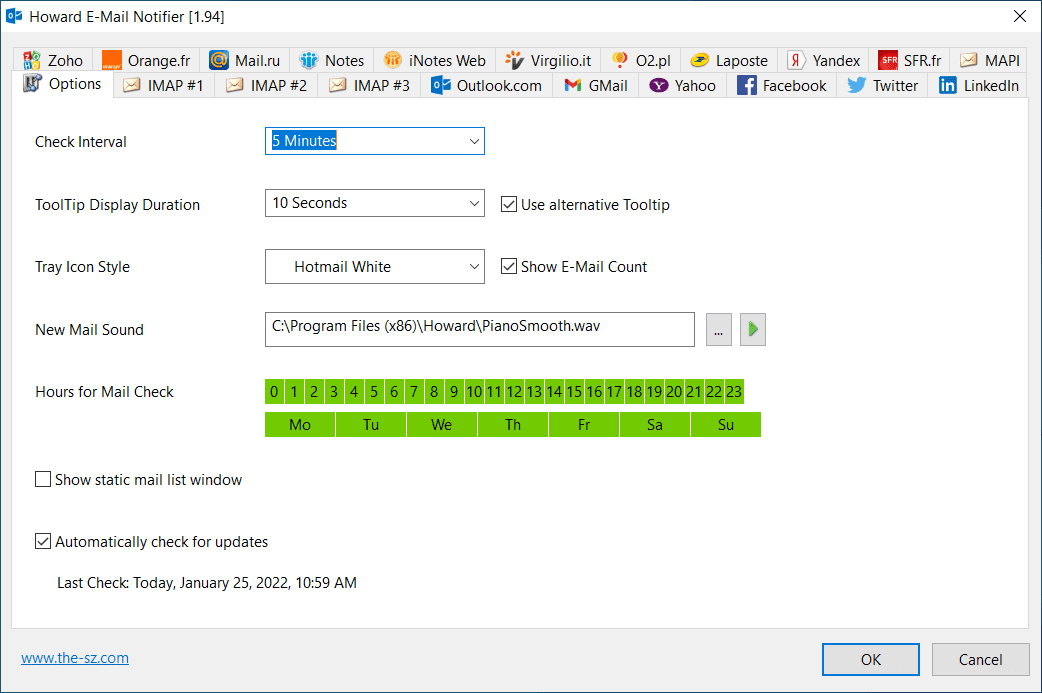This screenshot has width=1042, height=693.
Task: Toggle Wednesday mail check day
Action: coord(442,425)
